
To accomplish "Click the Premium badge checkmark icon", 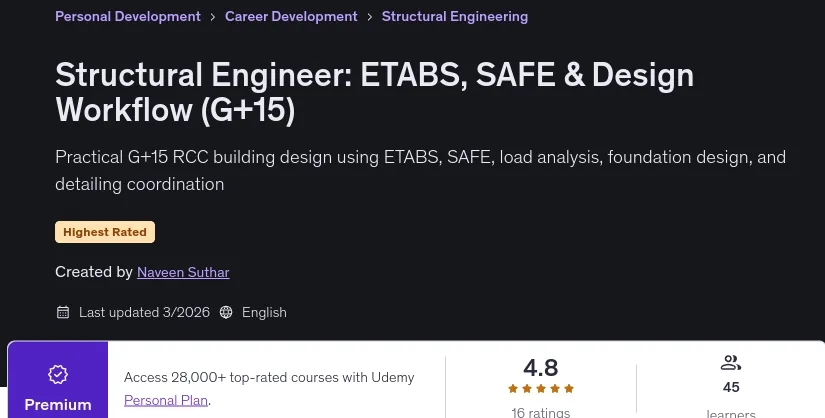I will (58, 374).
